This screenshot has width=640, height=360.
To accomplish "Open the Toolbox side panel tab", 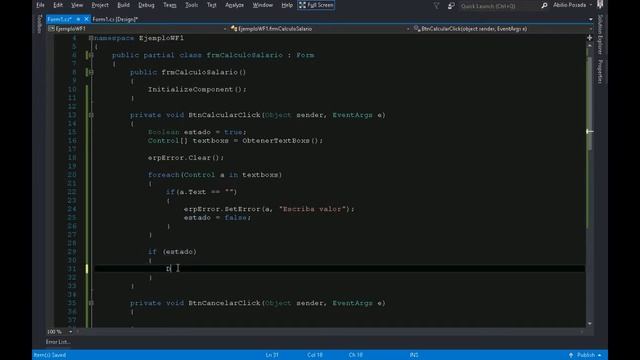I will [x=40, y=24].
